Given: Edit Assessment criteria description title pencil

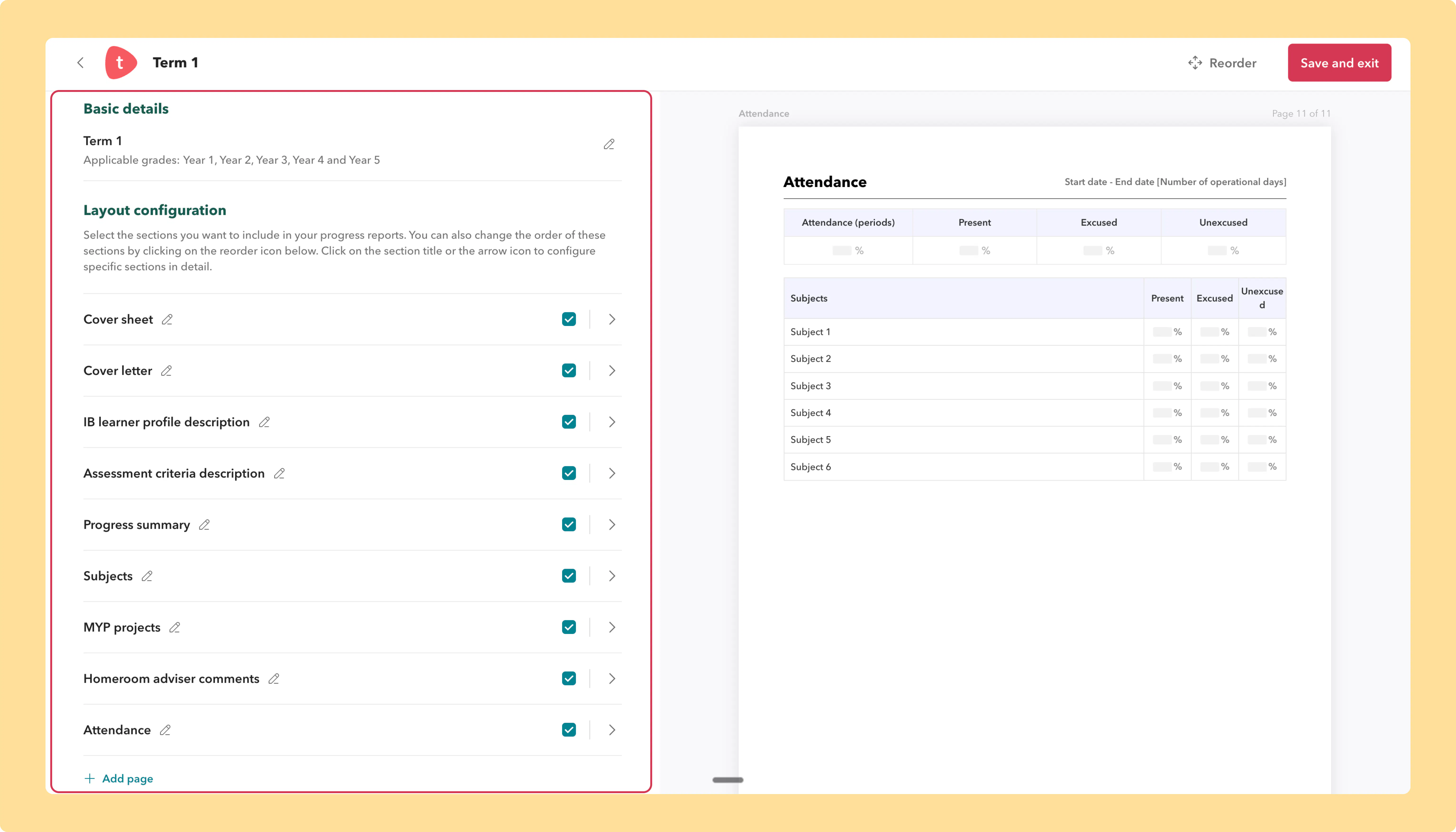Looking at the screenshot, I should pyautogui.click(x=279, y=474).
